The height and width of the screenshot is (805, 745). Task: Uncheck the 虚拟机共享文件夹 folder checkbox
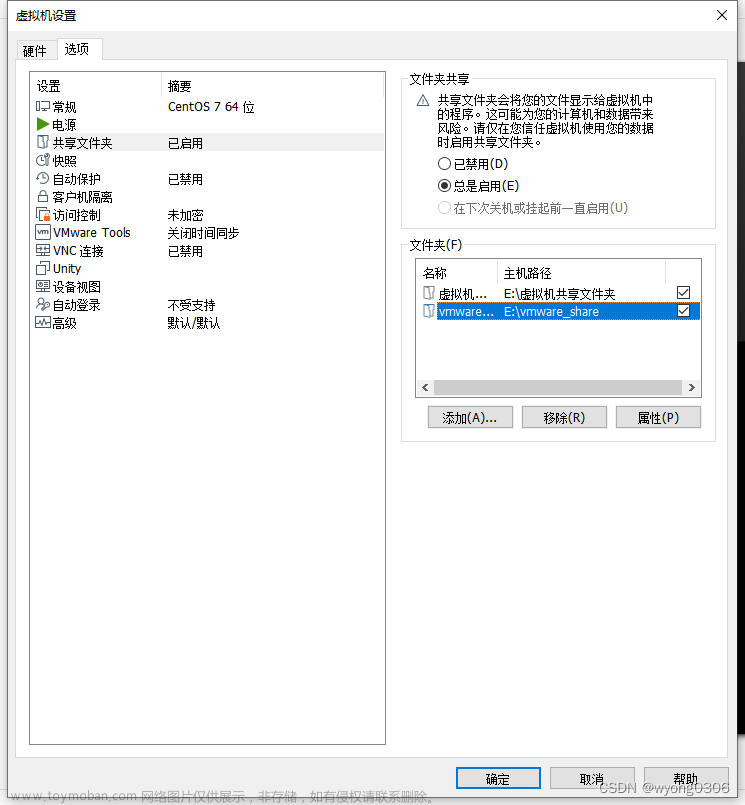click(683, 293)
